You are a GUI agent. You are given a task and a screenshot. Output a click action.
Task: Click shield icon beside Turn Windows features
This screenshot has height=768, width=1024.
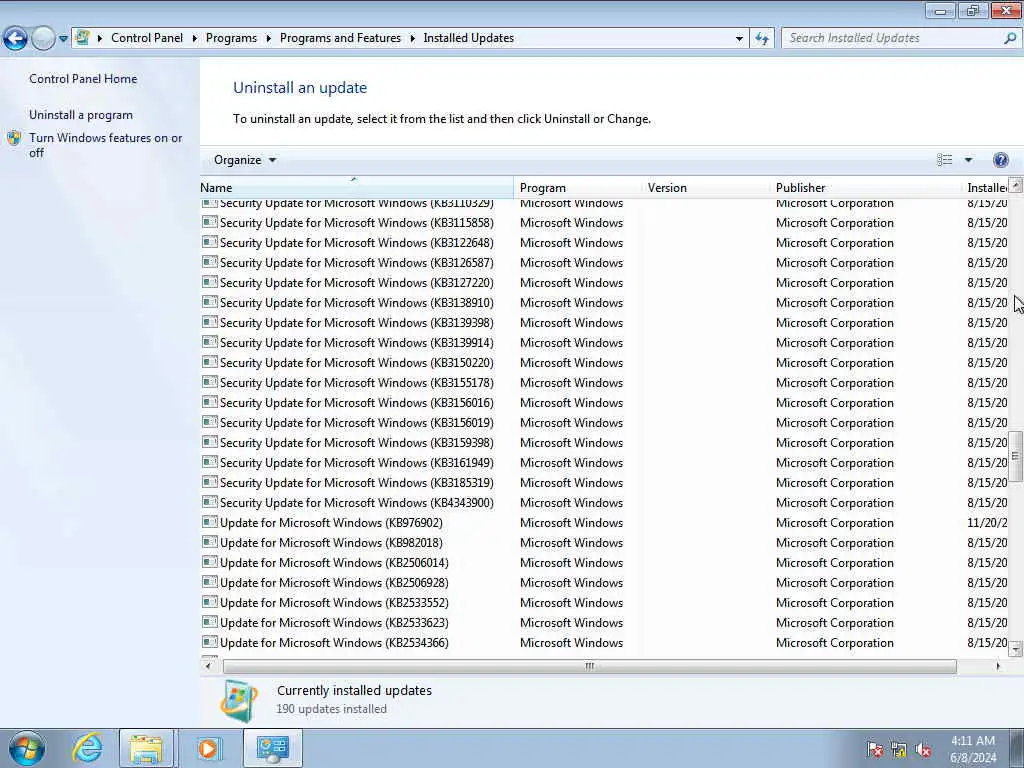coord(14,138)
